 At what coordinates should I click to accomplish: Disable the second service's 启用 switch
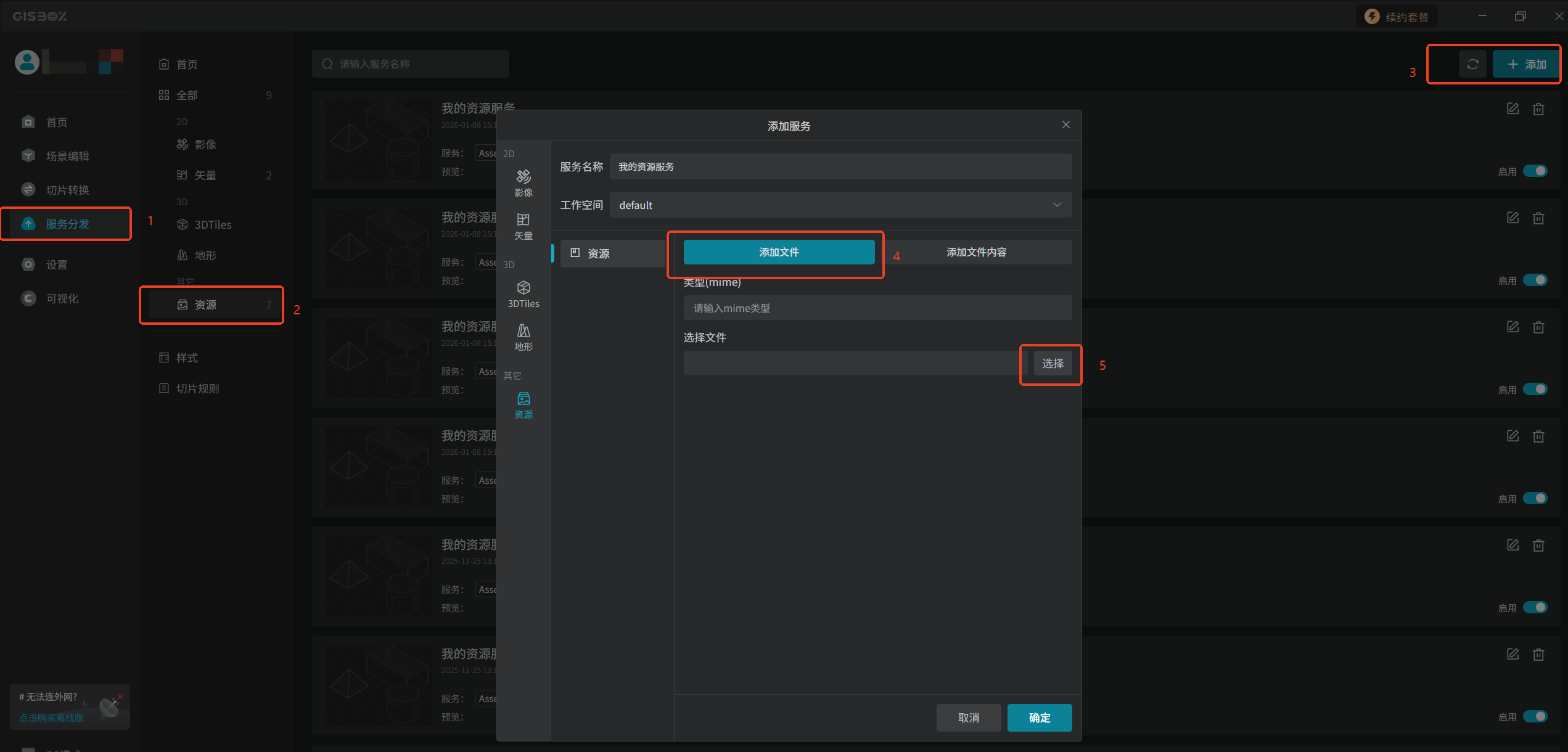pos(1535,280)
